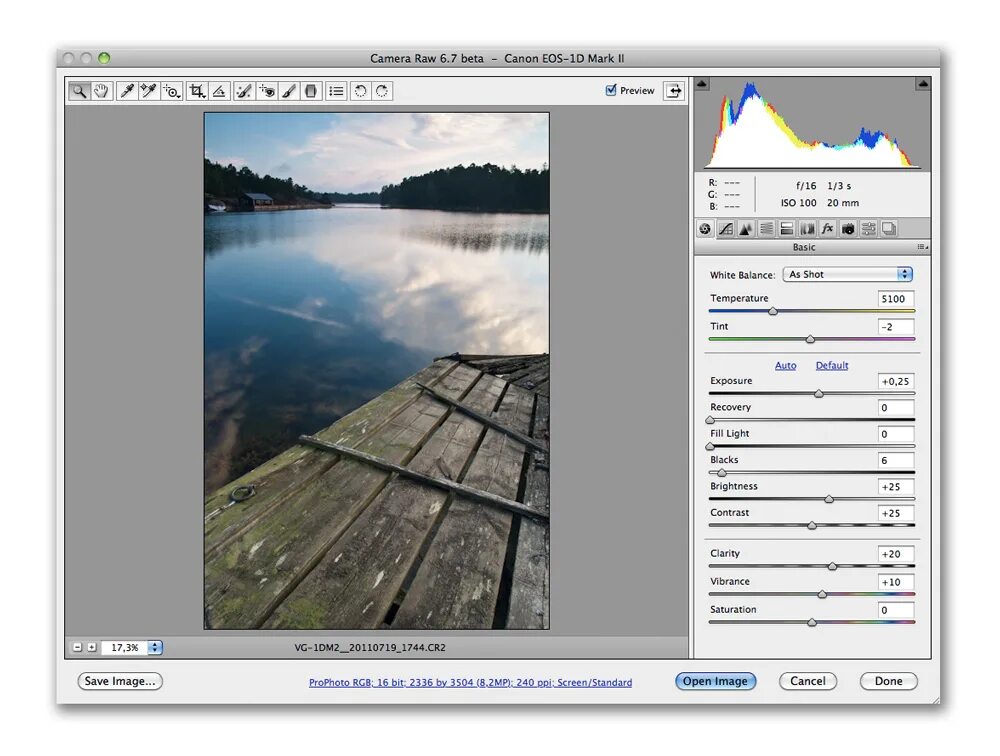1000x756 pixels.
Task: Expand the zoom level selector
Action: pos(157,647)
